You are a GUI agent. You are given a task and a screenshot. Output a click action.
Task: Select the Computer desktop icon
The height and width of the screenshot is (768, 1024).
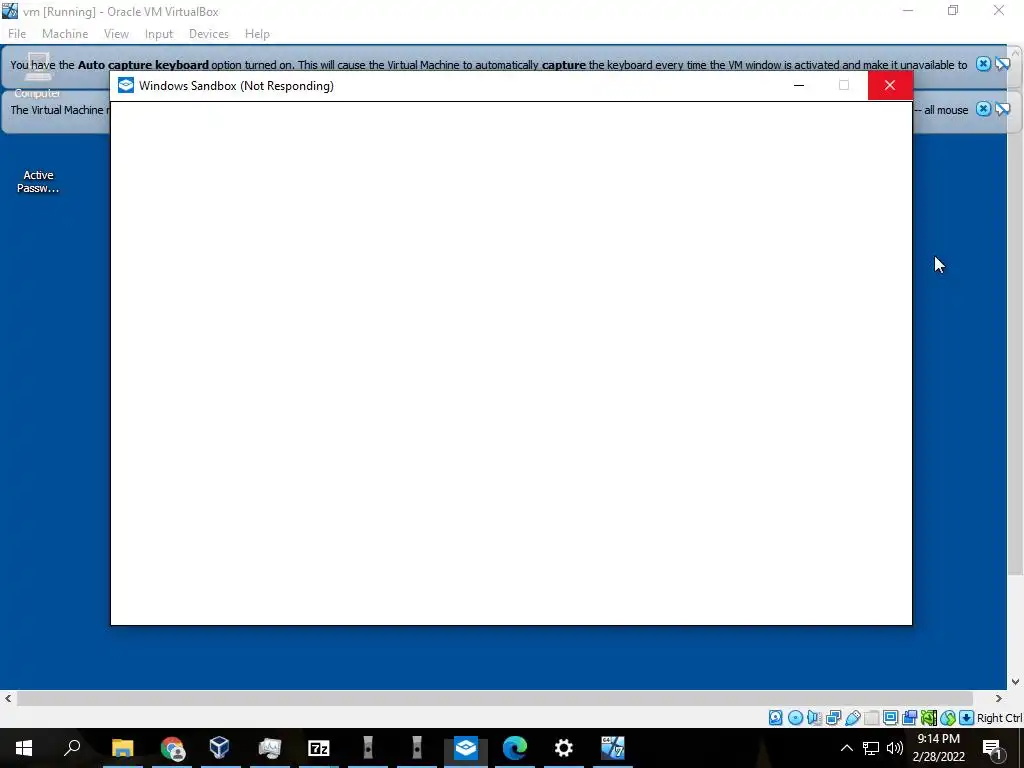click(37, 75)
